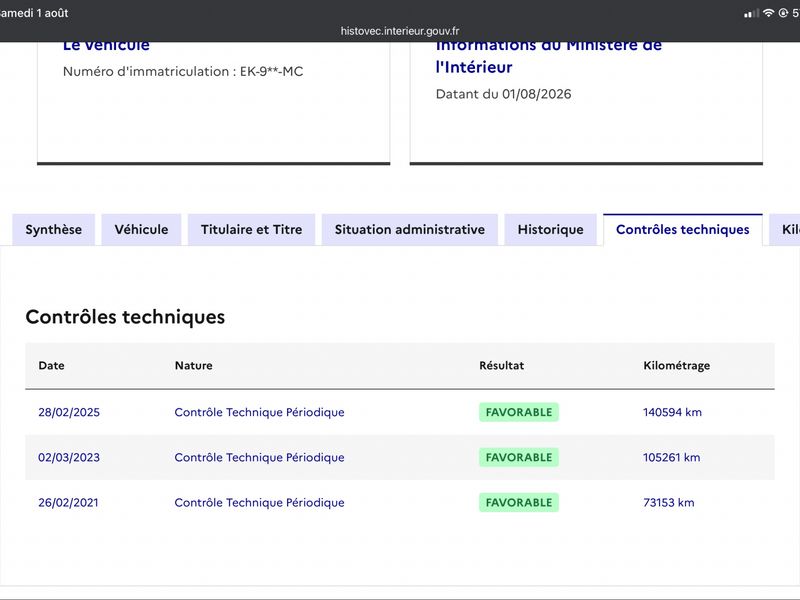Click the FAVORABLE badge for 02/03/2023
Image resolution: width=800 pixels, height=600 pixels.
tap(519, 457)
